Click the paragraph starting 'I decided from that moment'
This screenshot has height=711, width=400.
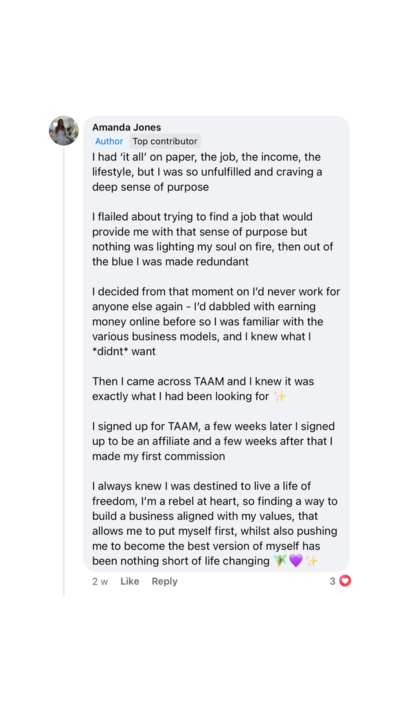216,321
